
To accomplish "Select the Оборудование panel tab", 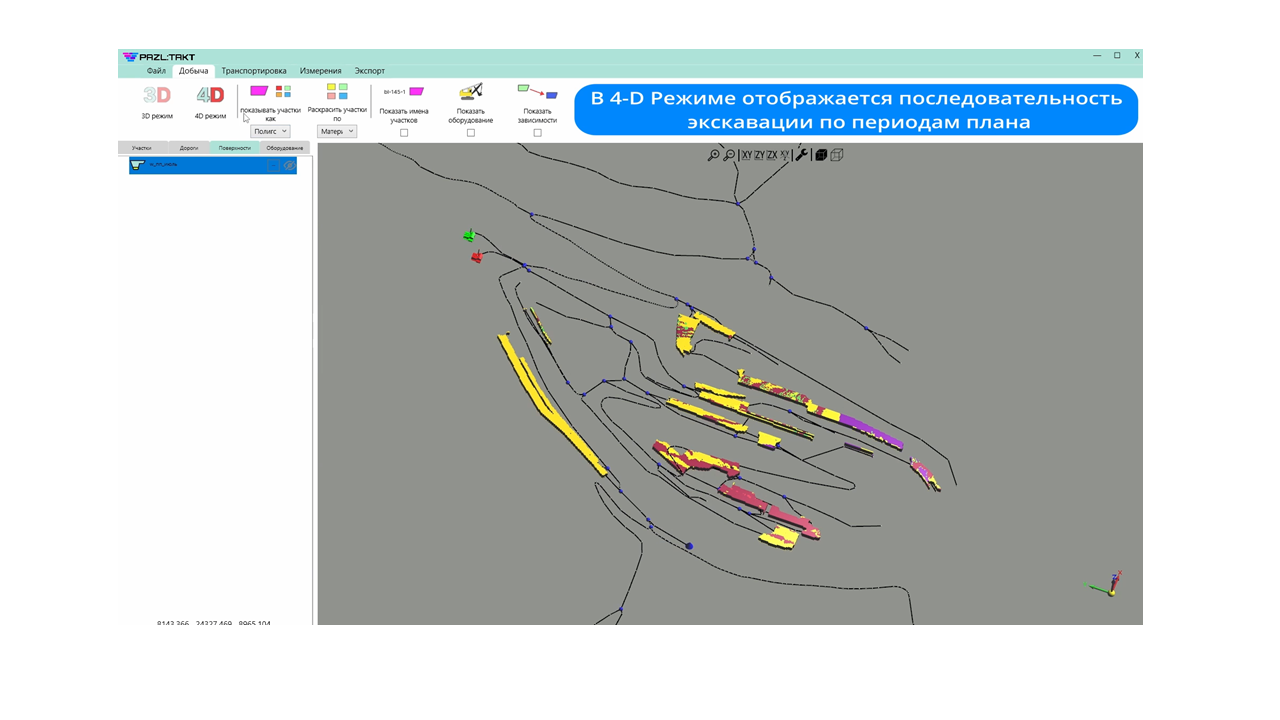I will click(x=285, y=148).
